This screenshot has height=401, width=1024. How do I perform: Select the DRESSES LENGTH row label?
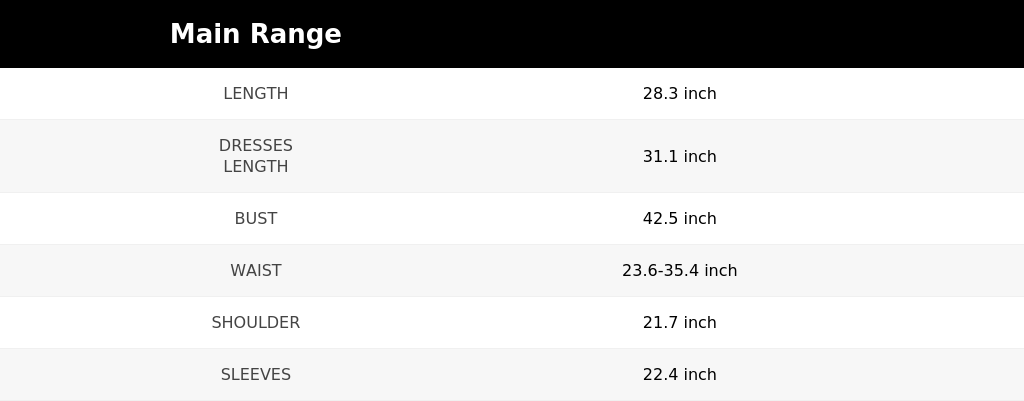[255, 156]
